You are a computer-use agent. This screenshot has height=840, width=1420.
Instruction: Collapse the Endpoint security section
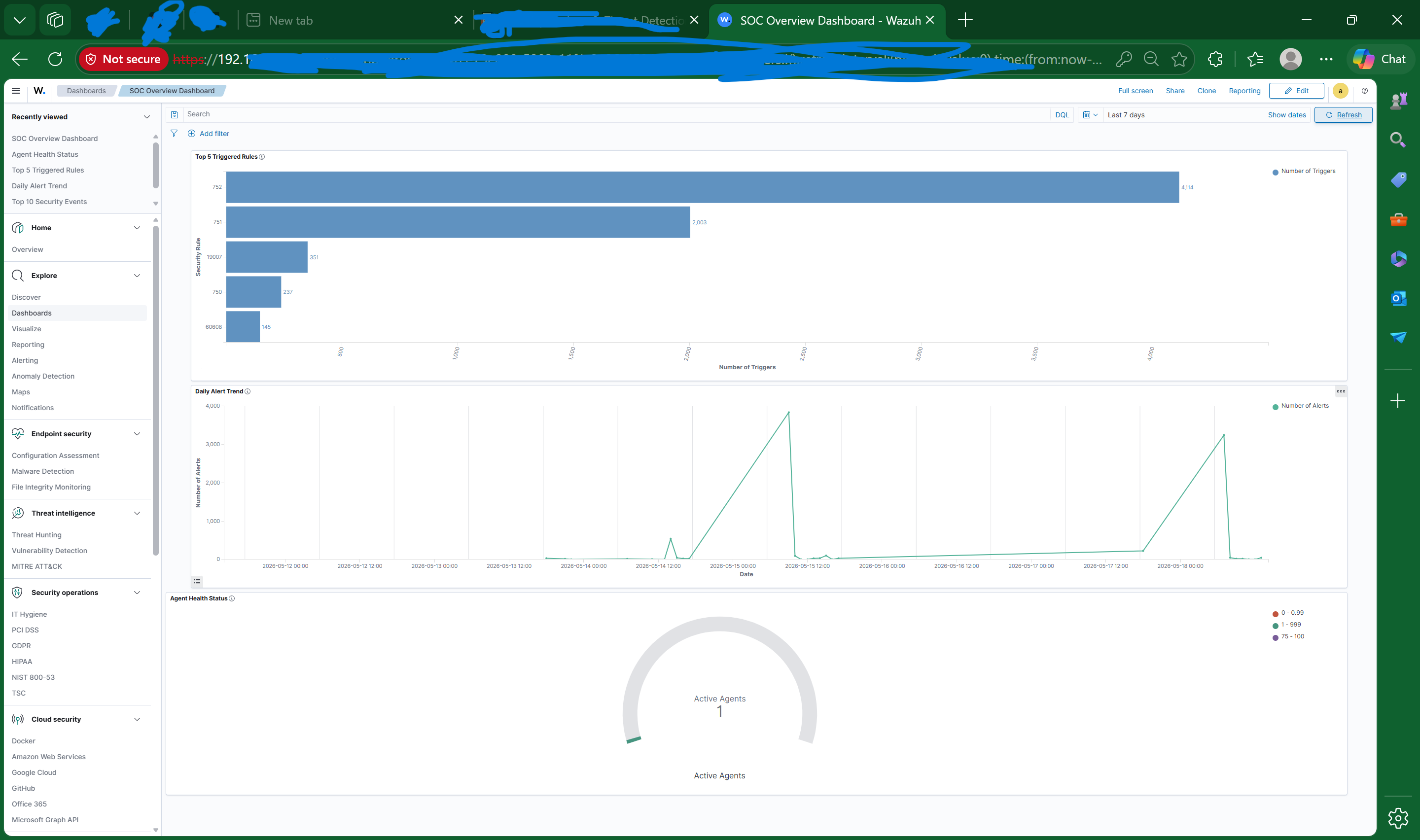tap(137, 434)
